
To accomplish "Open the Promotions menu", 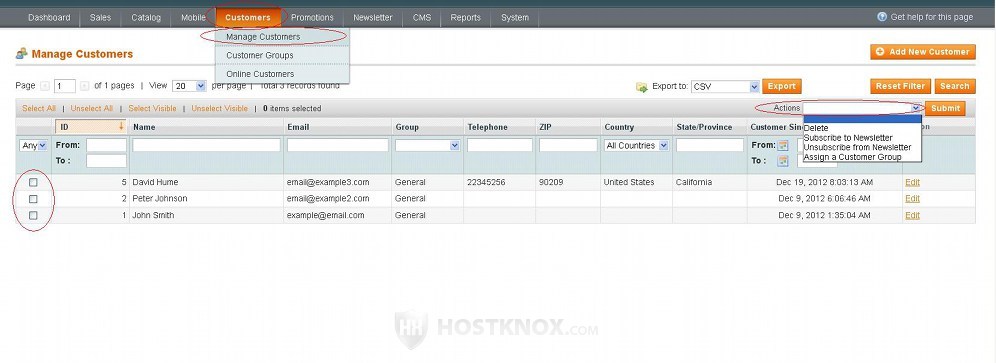I will (x=313, y=18).
